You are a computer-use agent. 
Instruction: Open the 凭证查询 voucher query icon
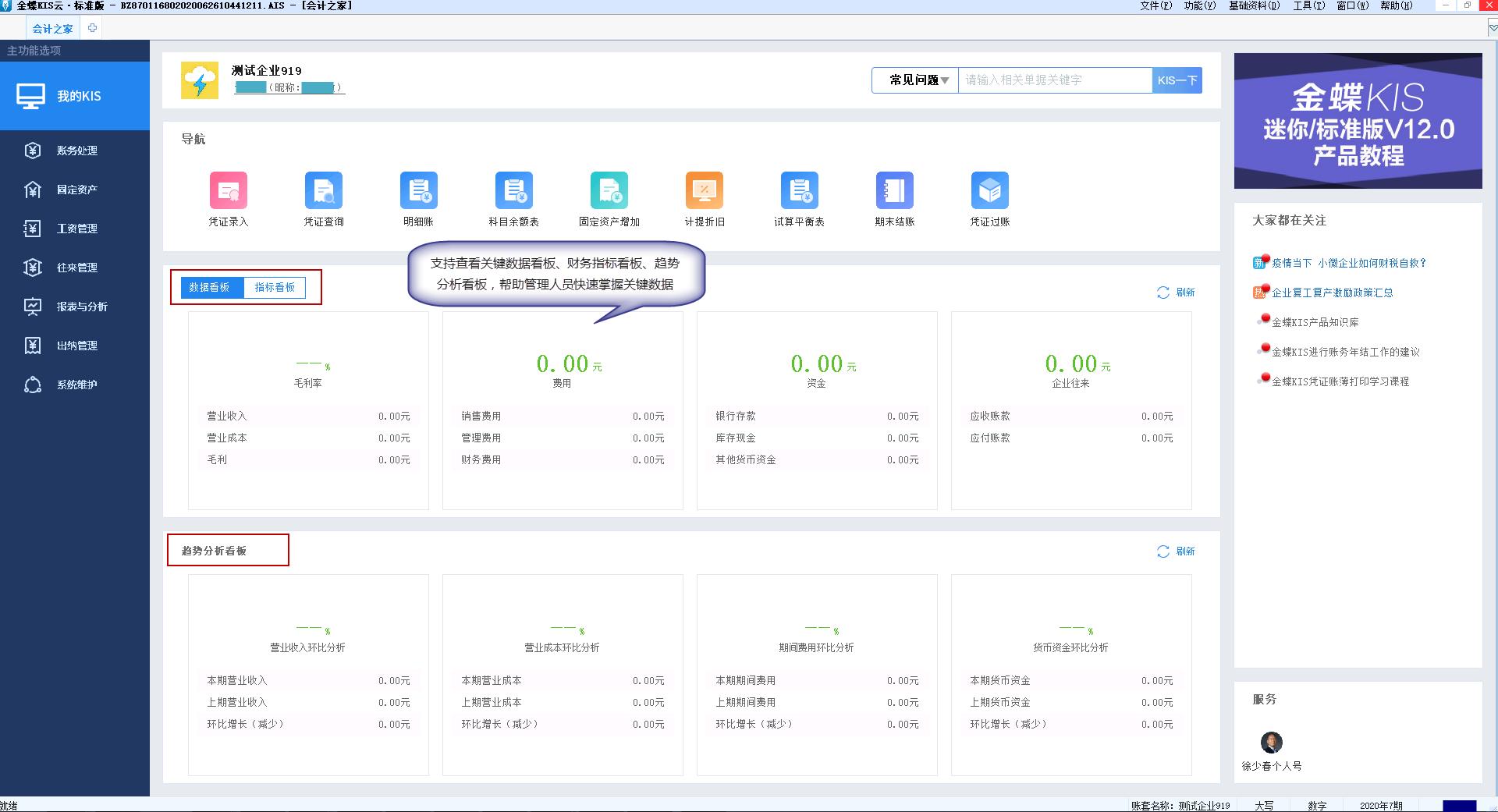323,191
